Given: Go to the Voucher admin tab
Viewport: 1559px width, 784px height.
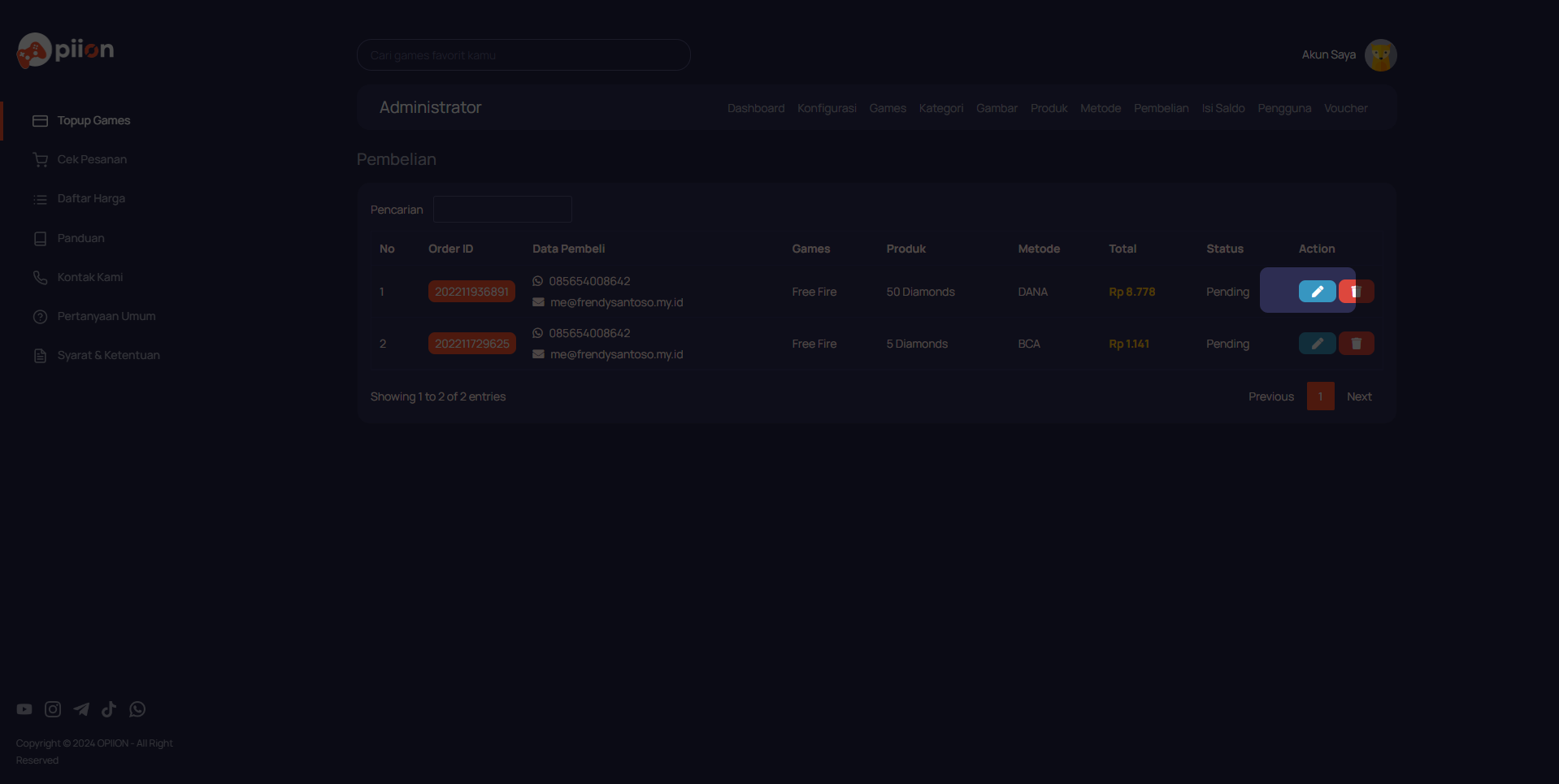Looking at the screenshot, I should [1345, 108].
